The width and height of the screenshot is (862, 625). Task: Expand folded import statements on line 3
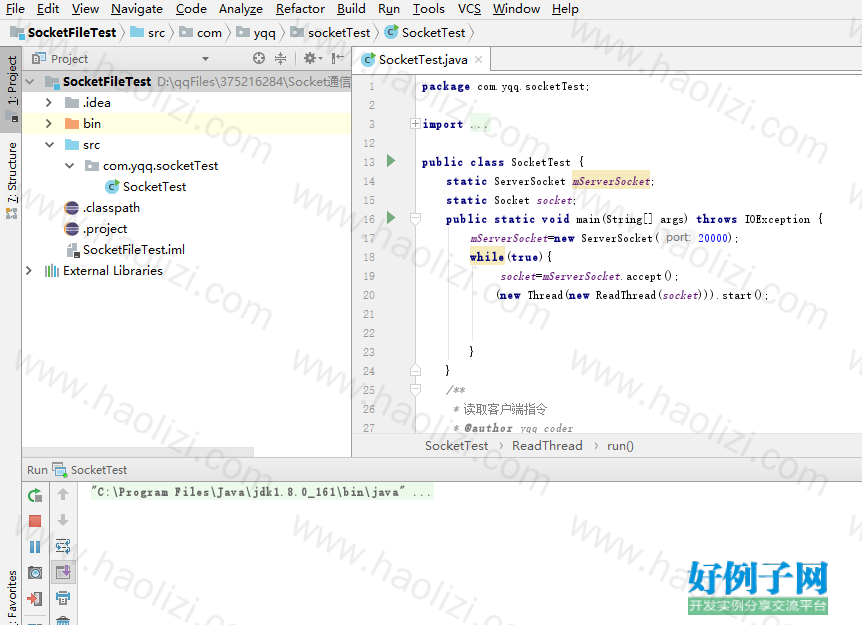click(416, 124)
